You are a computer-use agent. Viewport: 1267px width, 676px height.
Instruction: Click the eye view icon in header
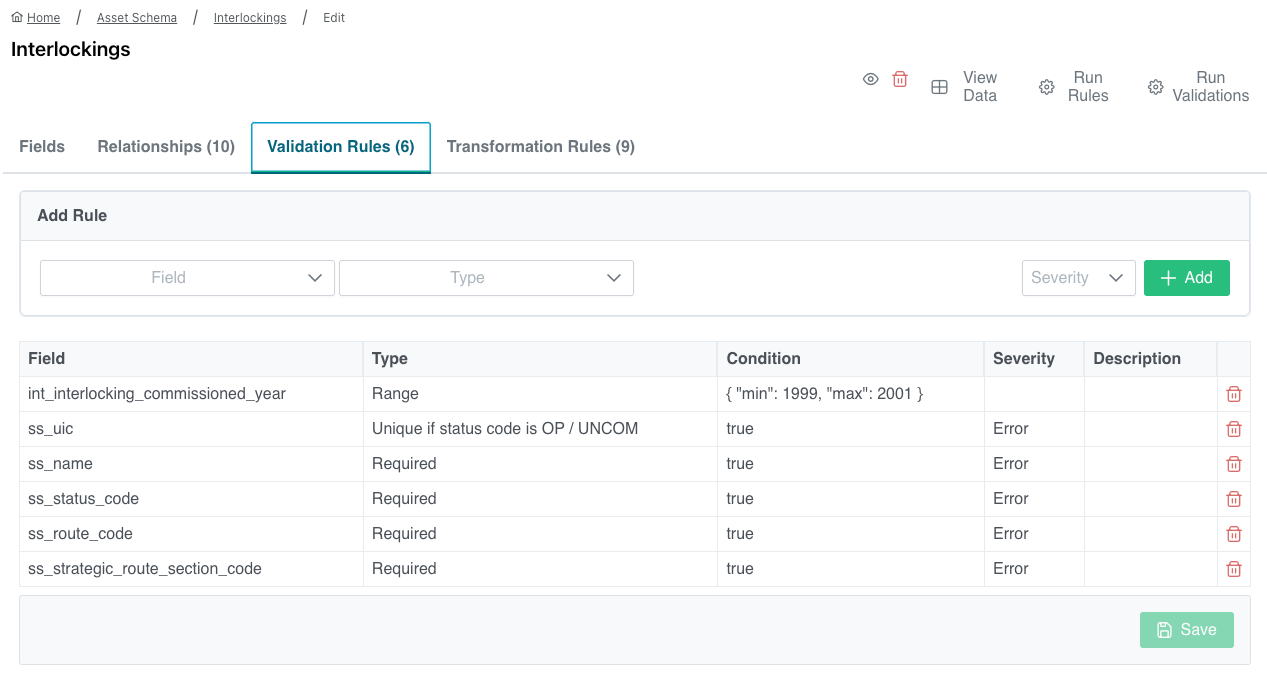pos(871,79)
